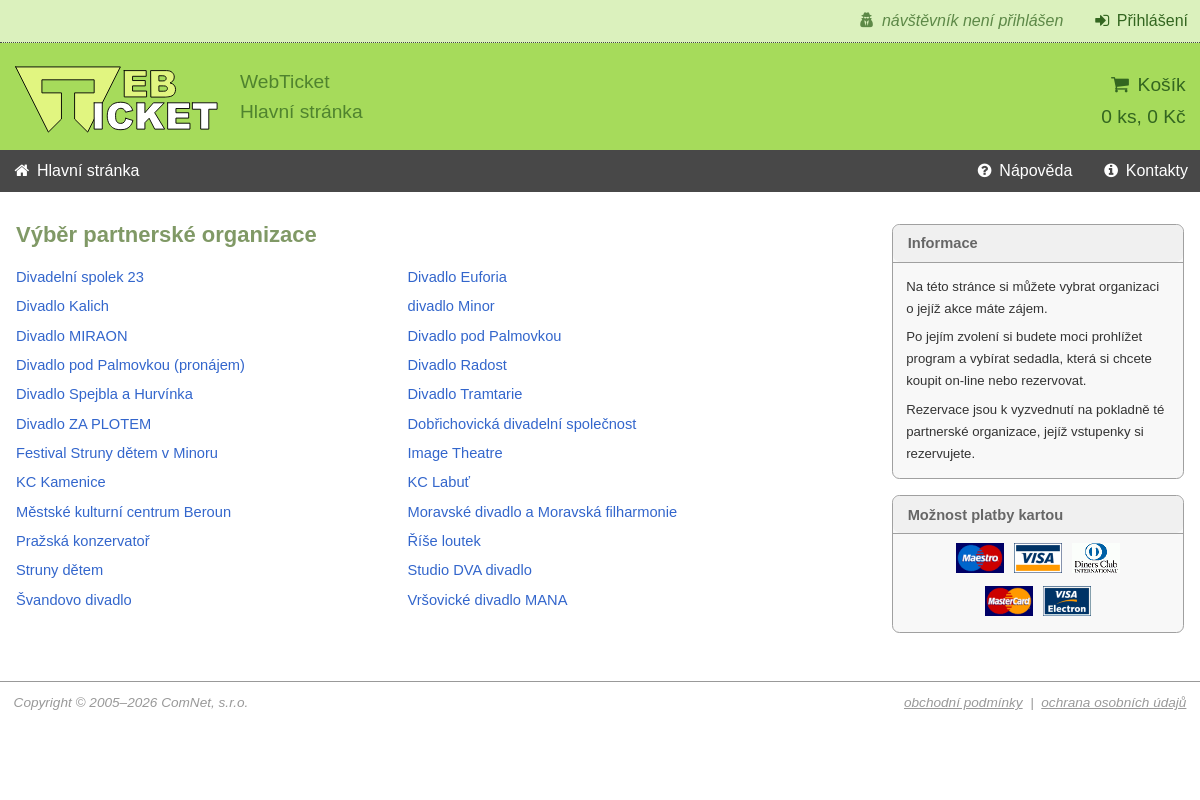Image resolution: width=1200 pixels, height=800 pixels.
Task: Select Image Theatre
Action: (x=455, y=453)
